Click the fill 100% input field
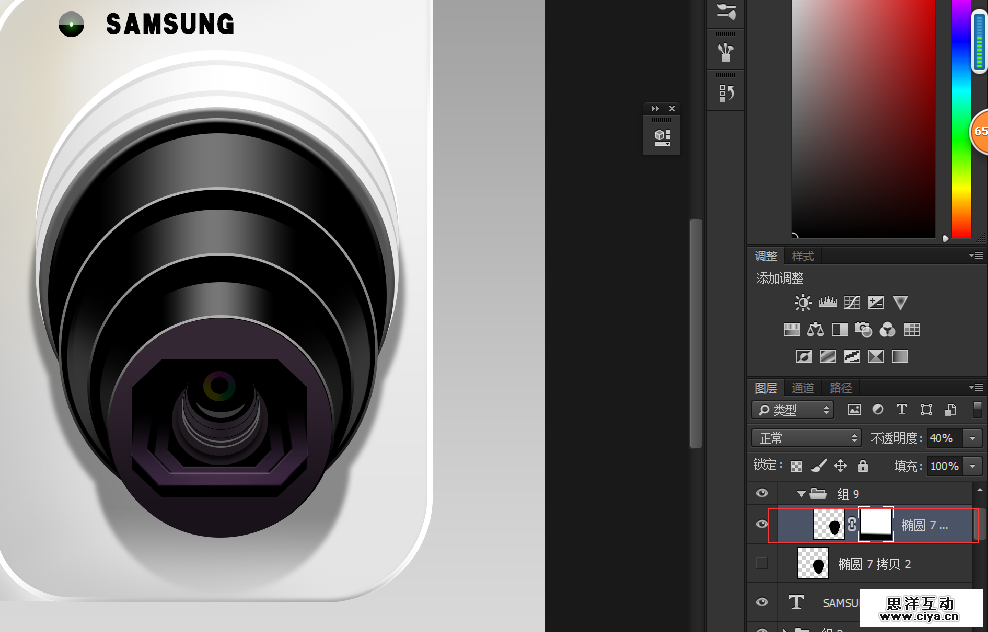Image resolution: width=988 pixels, height=632 pixels. pyautogui.click(x=943, y=466)
